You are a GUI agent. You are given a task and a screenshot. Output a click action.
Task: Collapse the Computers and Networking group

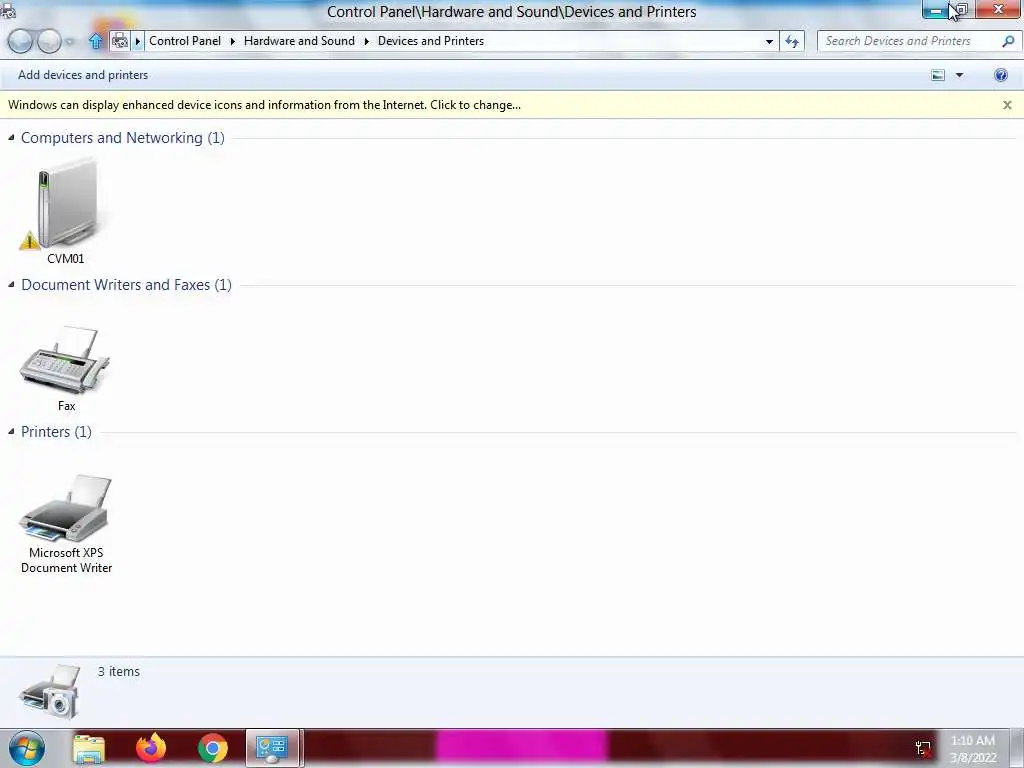point(11,137)
